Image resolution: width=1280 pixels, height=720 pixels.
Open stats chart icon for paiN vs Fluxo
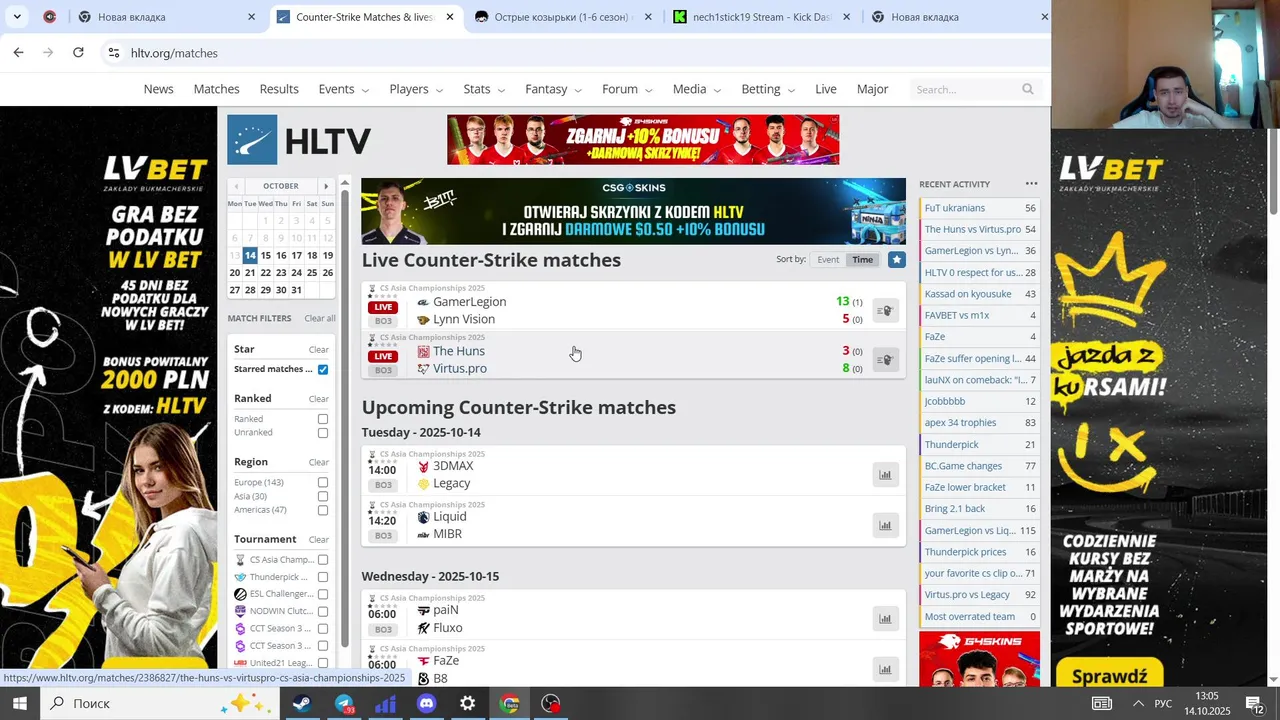coord(885,619)
